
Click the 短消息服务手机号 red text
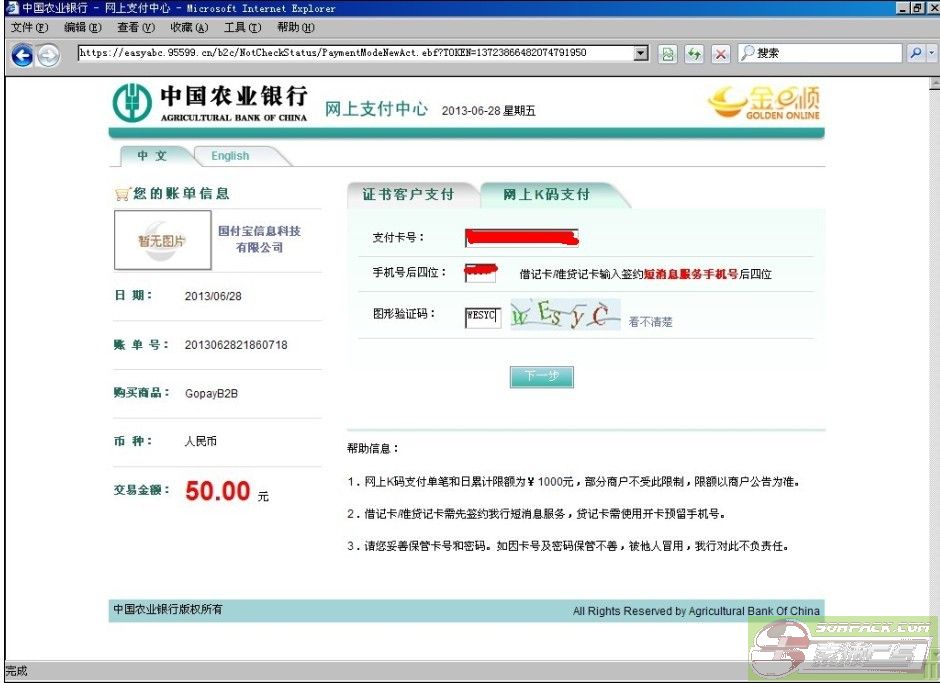coord(691,274)
